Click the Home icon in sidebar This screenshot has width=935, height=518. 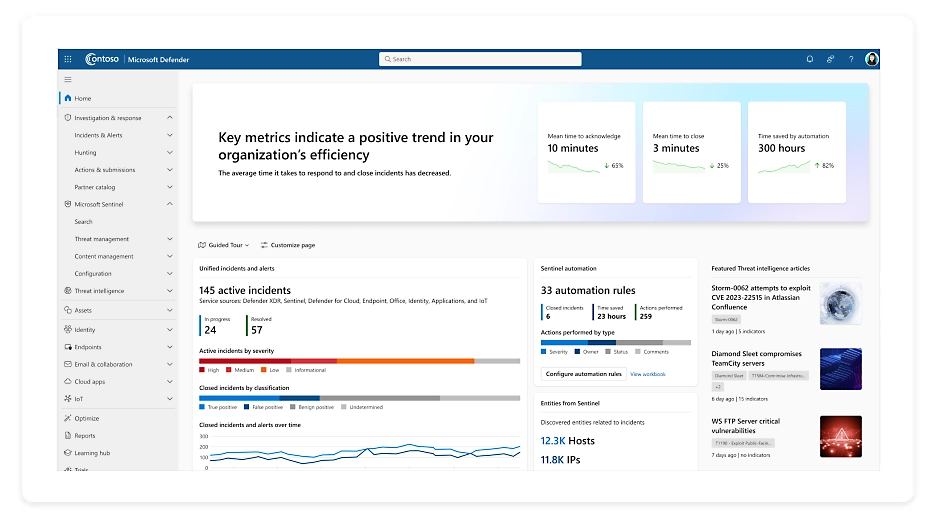click(x=68, y=98)
